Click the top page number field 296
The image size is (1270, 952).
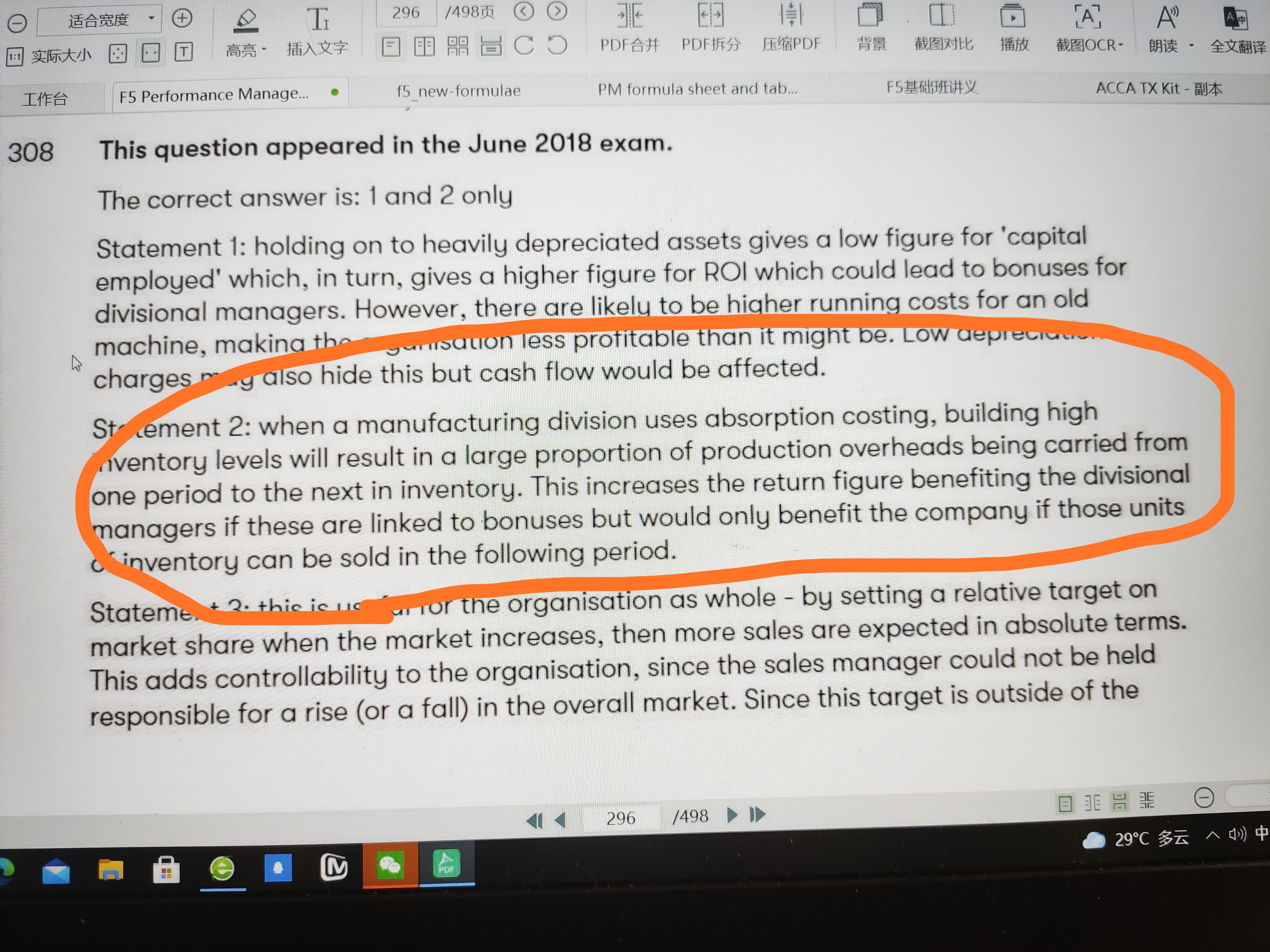coord(406,13)
